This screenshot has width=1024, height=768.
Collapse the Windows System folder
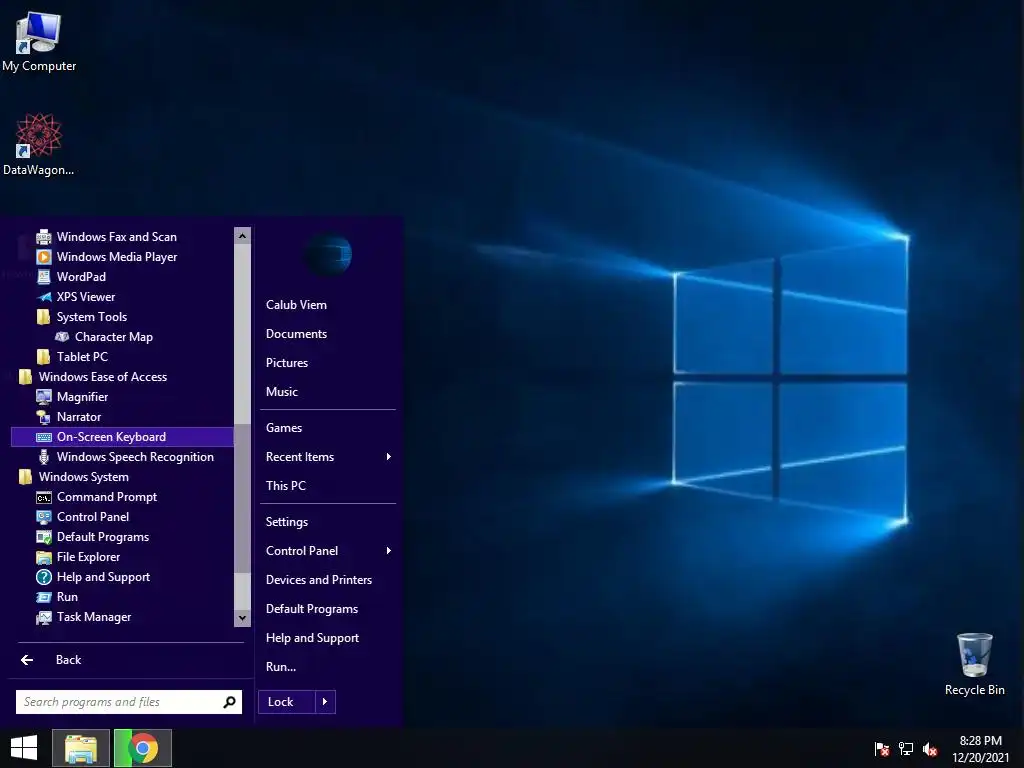tap(74, 477)
